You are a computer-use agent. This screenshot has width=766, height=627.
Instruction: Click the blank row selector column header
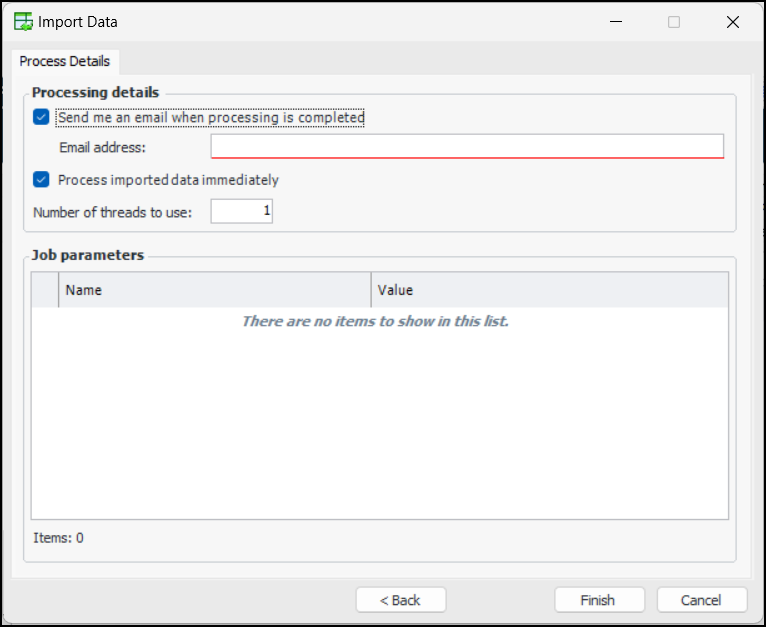[x=45, y=290]
